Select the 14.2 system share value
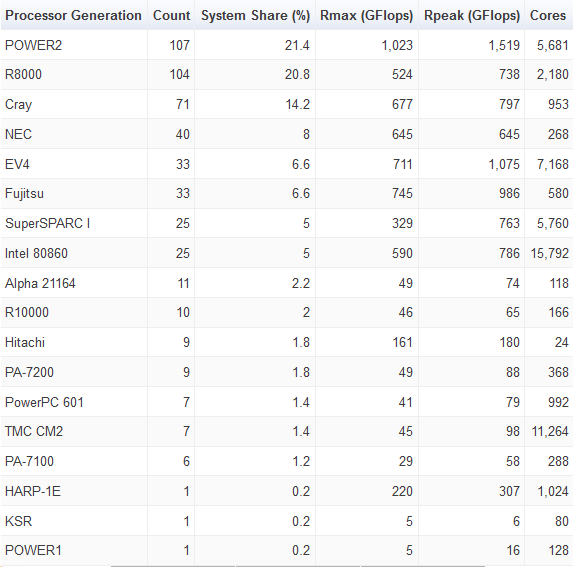The height and width of the screenshot is (567, 573). [x=298, y=104]
